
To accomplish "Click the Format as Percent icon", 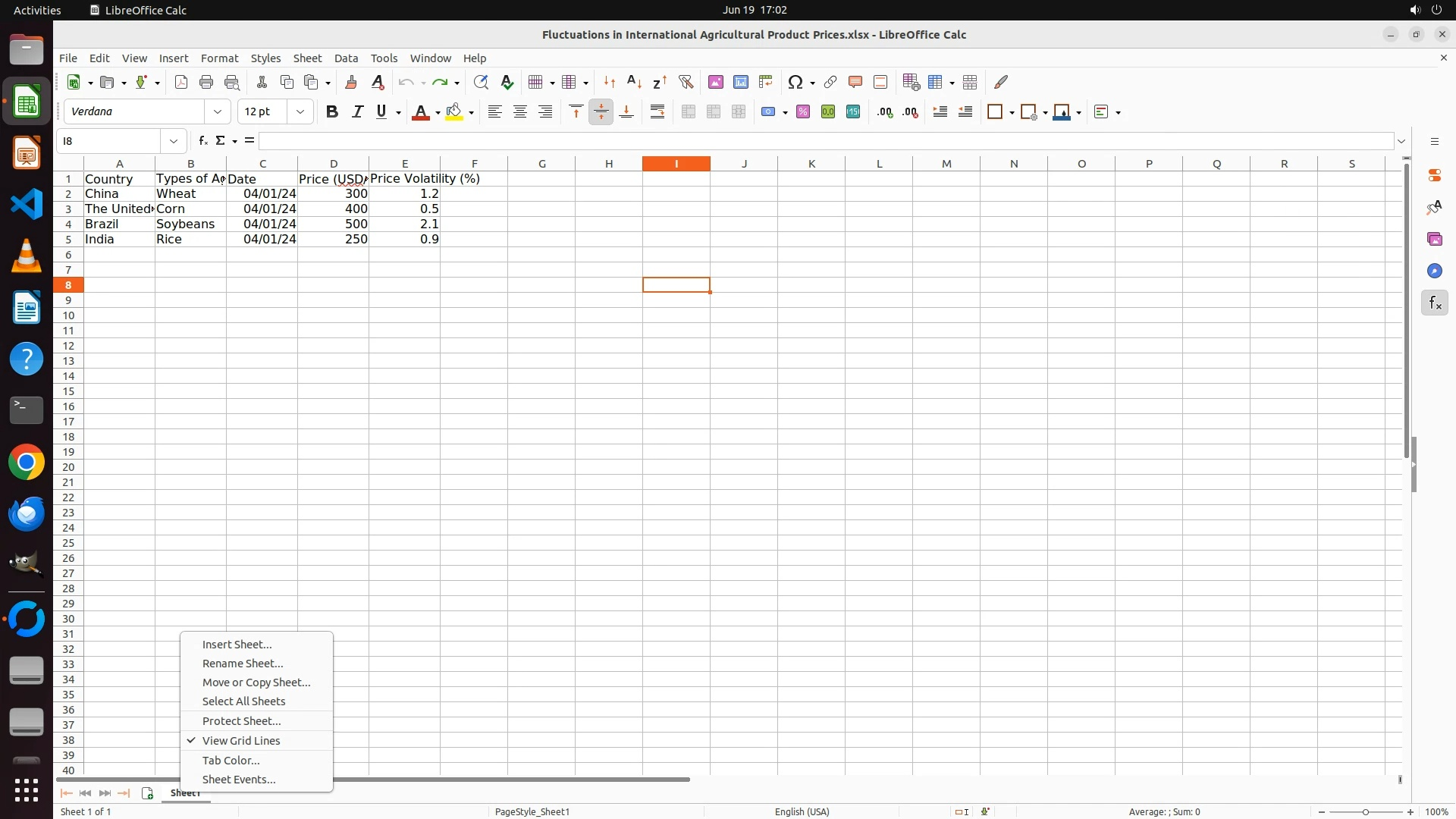I will 803,112.
